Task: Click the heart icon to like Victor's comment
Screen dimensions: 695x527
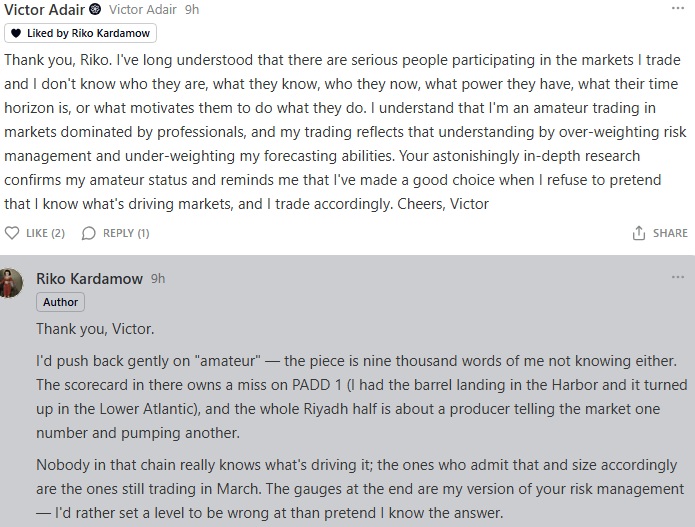Action: 12,233
